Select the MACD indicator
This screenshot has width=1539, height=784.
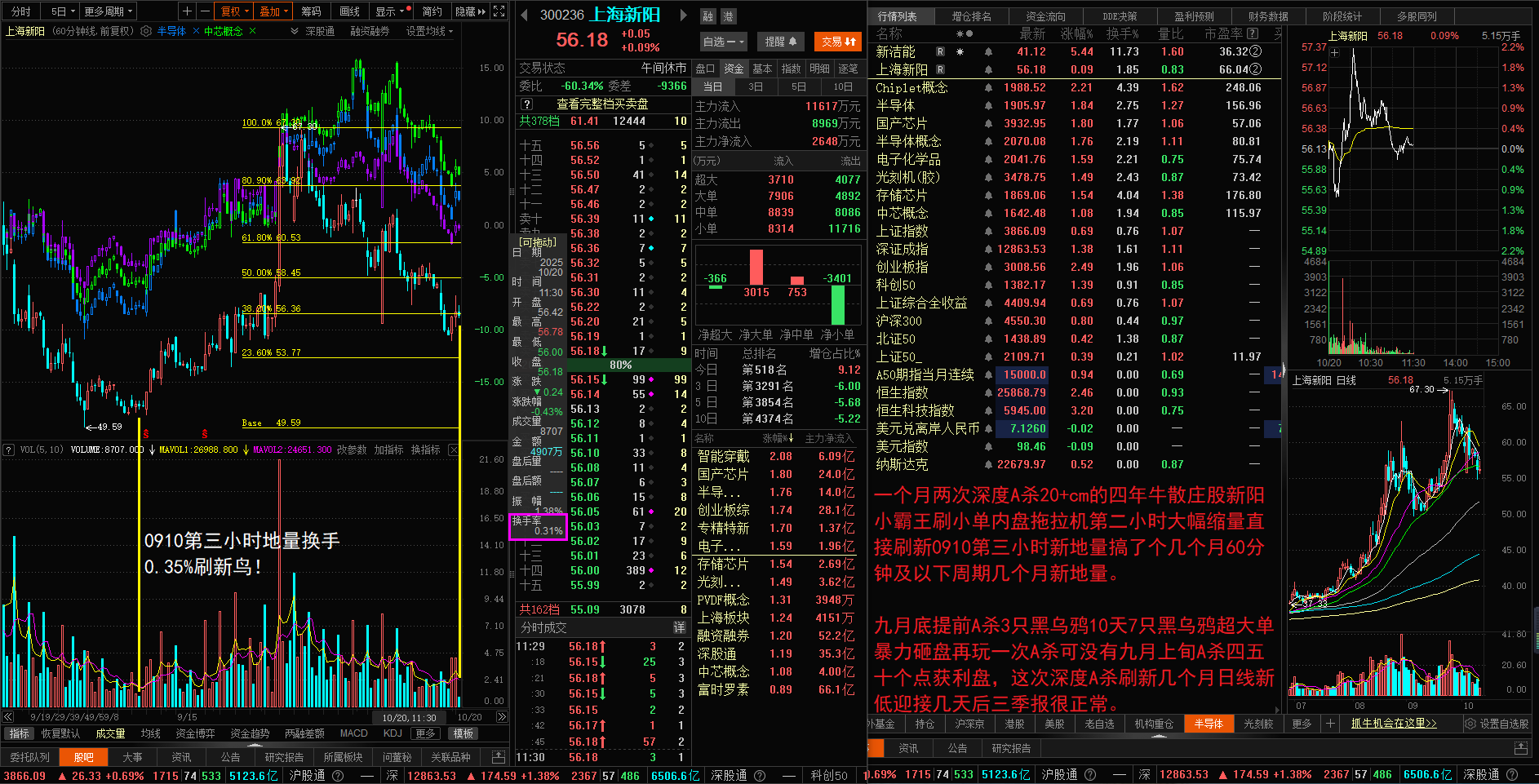coord(353,733)
